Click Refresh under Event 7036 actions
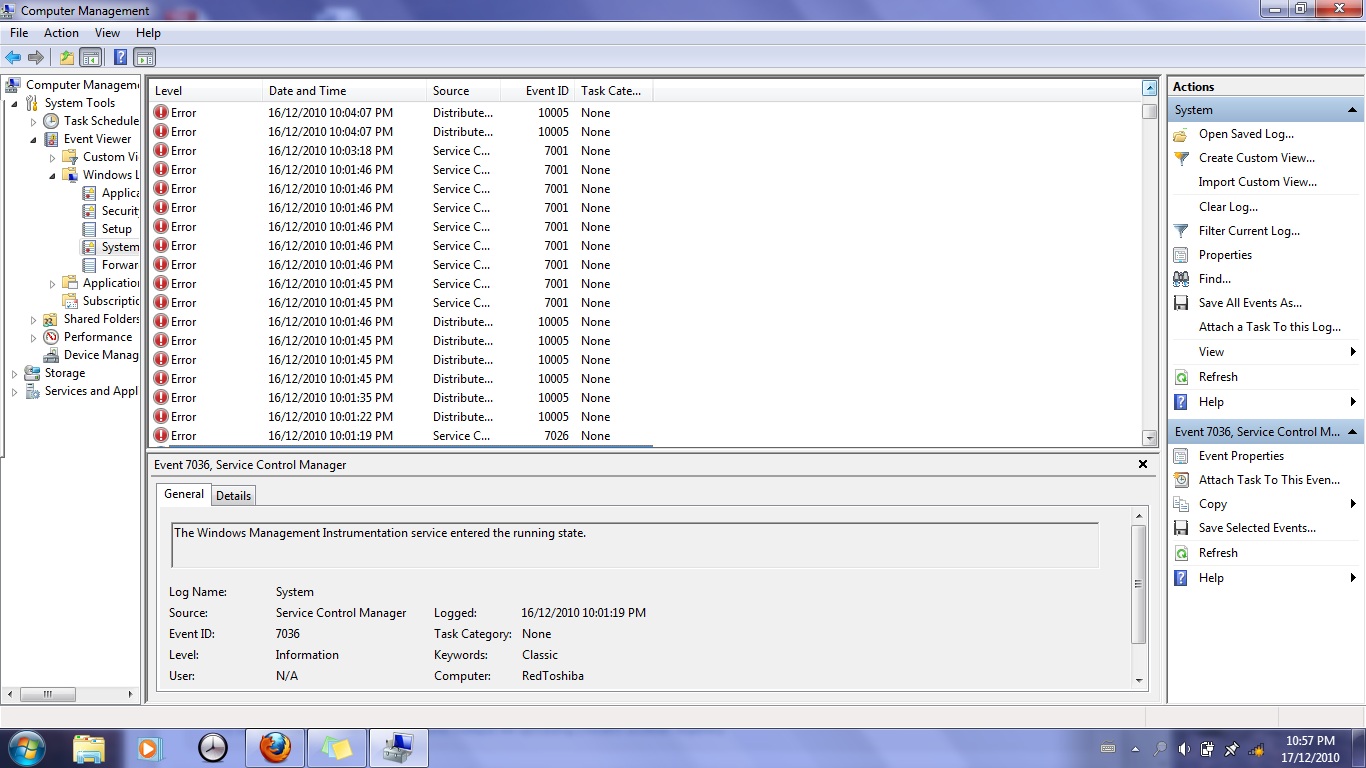Screen dimensions: 1366x768 coord(1218,553)
